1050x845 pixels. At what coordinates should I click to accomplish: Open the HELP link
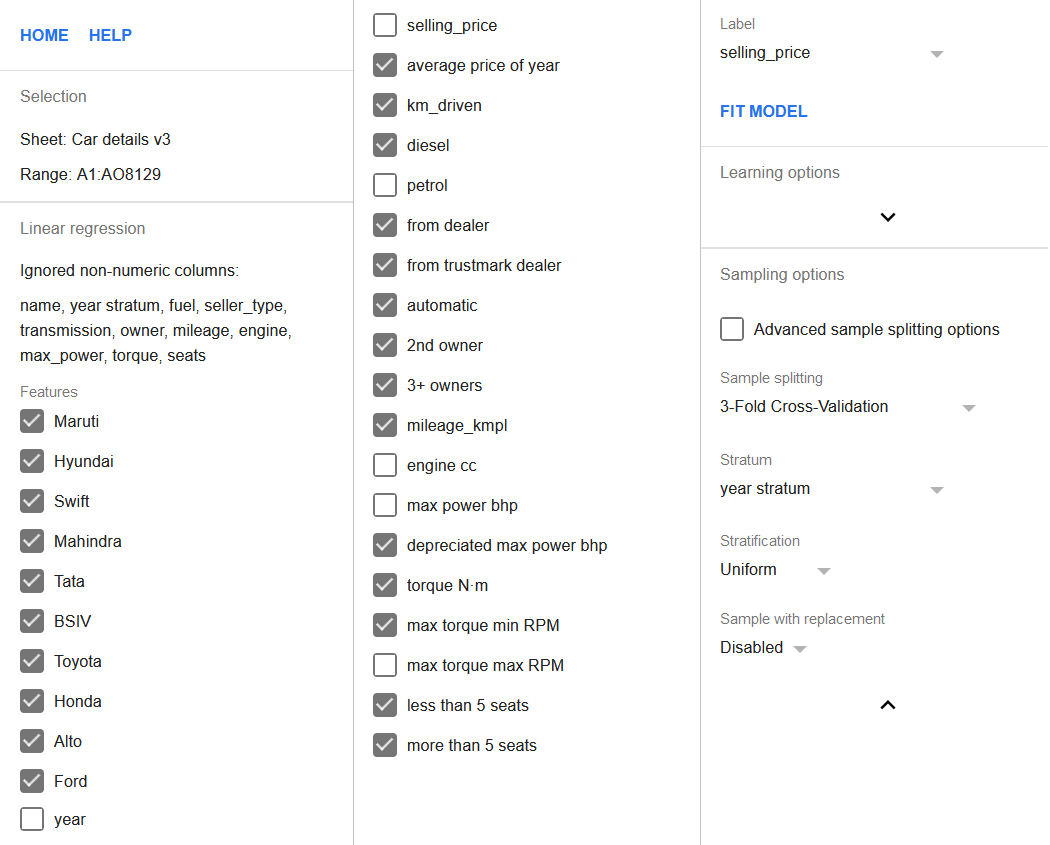click(110, 35)
